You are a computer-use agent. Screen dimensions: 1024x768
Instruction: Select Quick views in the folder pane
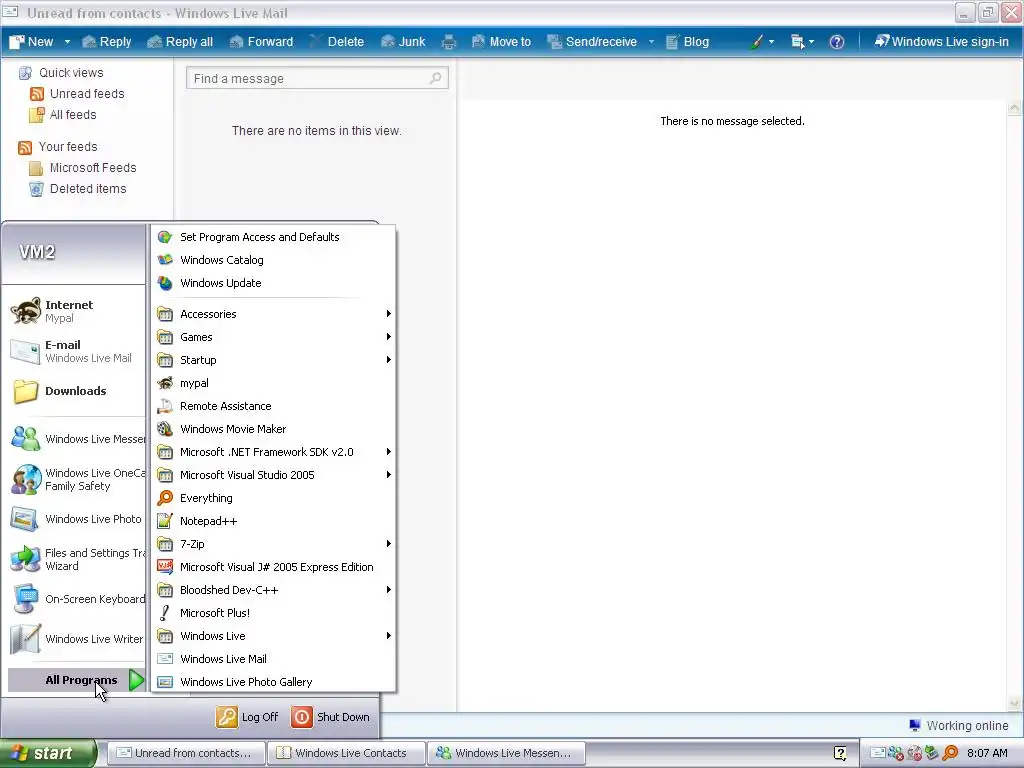coord(71,72)
